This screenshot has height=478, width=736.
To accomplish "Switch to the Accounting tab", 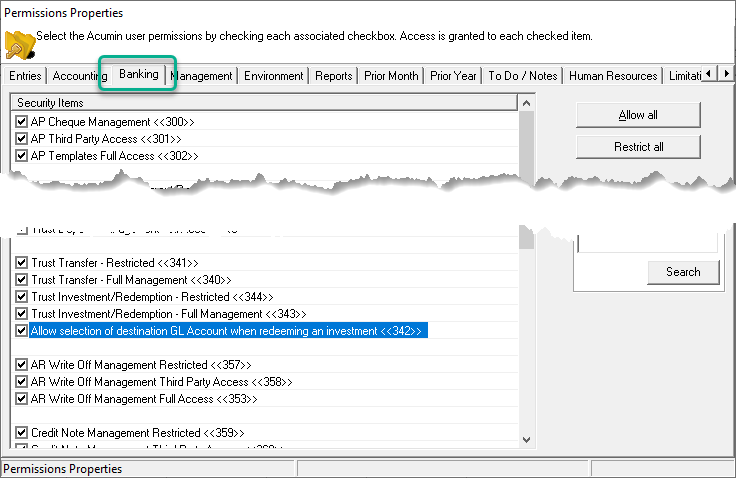I will coord(80,76).
